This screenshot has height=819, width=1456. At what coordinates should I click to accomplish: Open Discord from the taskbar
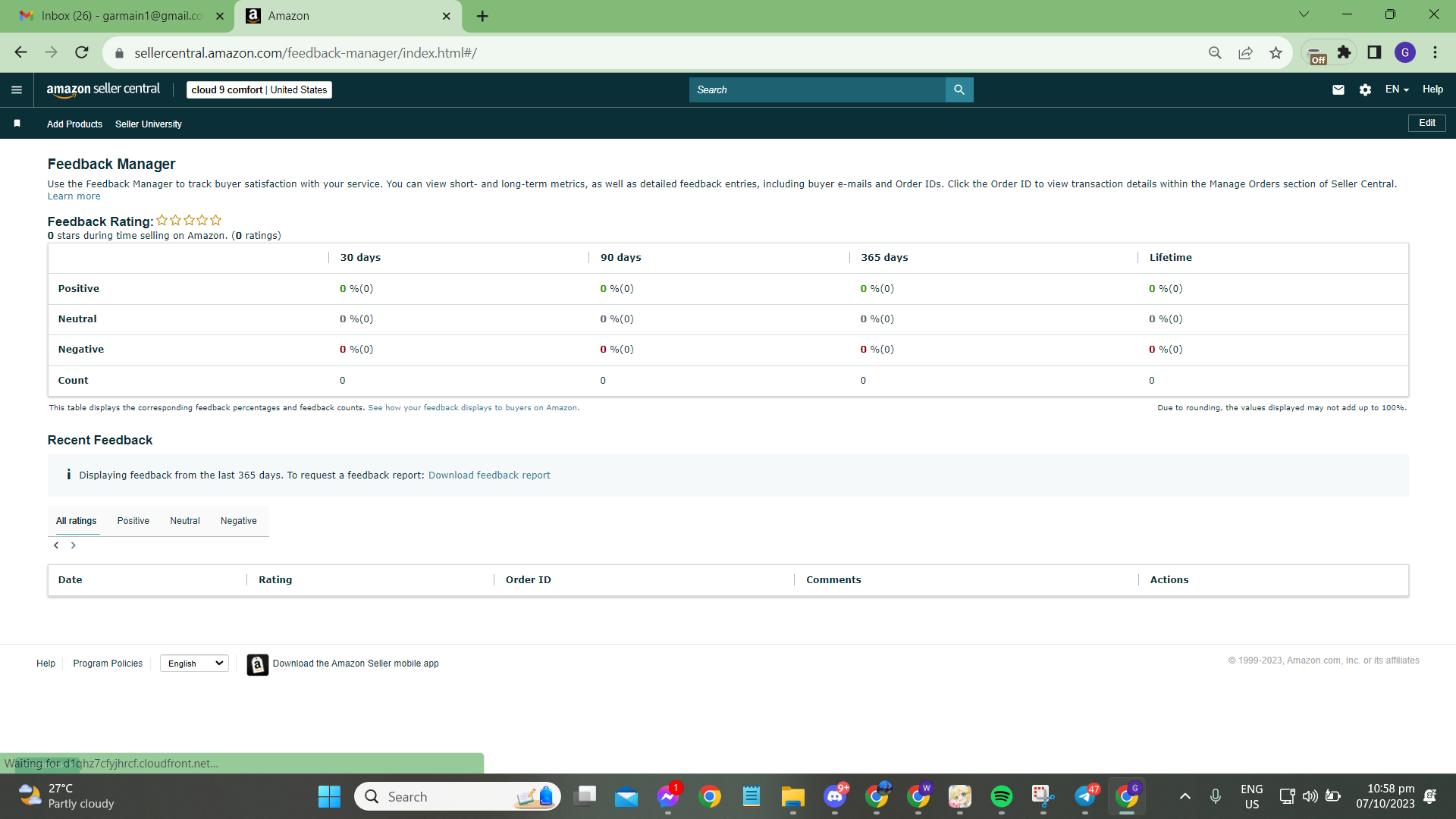pyautogui.click(x=835, y=796)
